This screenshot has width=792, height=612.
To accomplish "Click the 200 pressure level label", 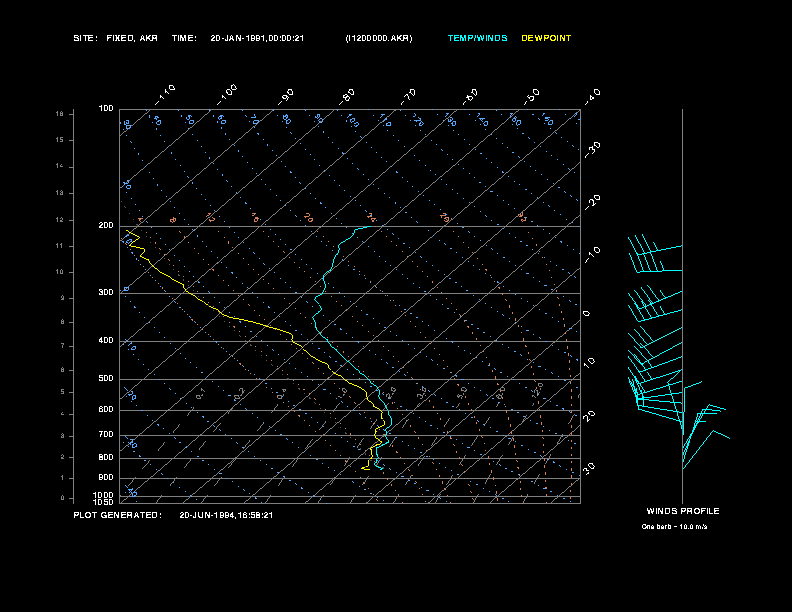I will tap(106, 226).
